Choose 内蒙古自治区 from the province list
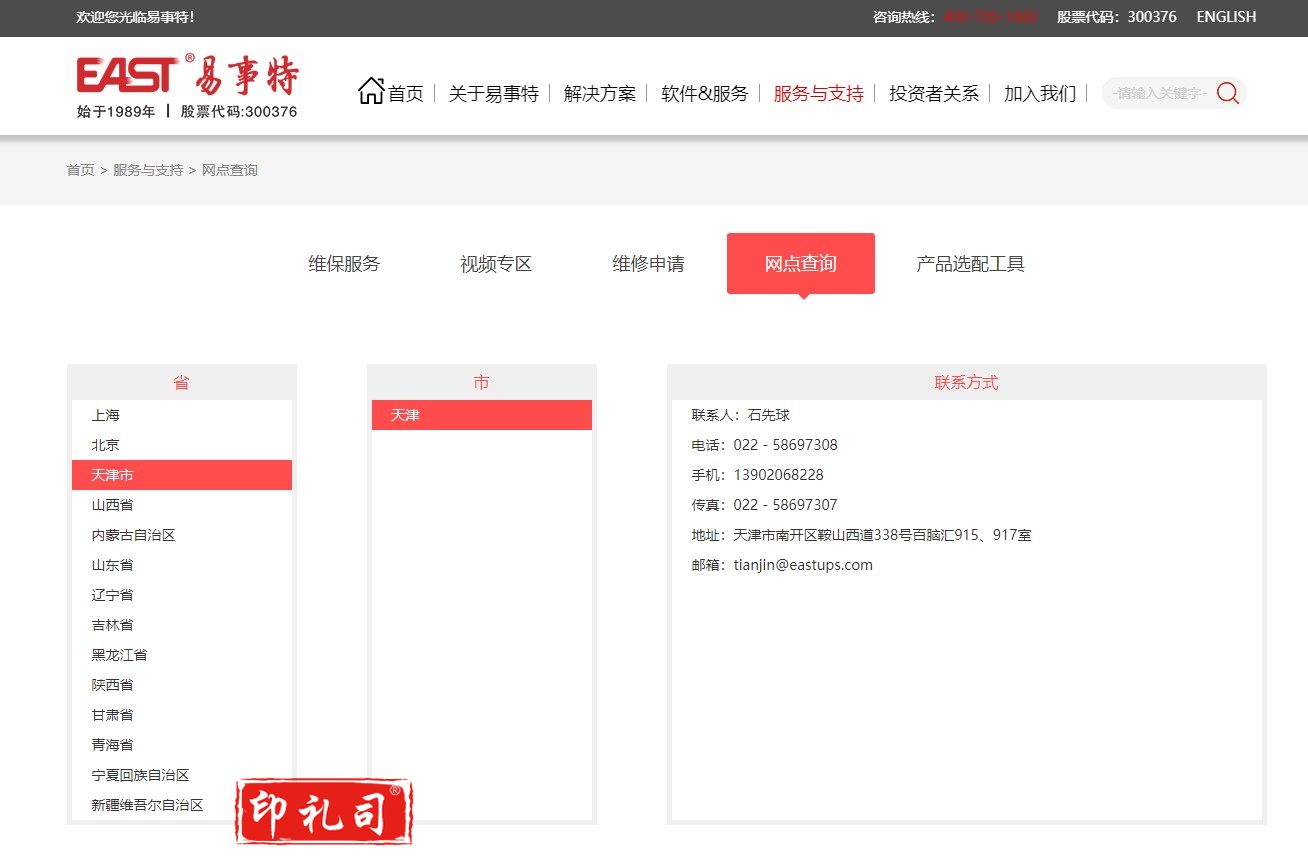Image resolution: width=1308 pixels, height=856 pixels. click(133, 535)
